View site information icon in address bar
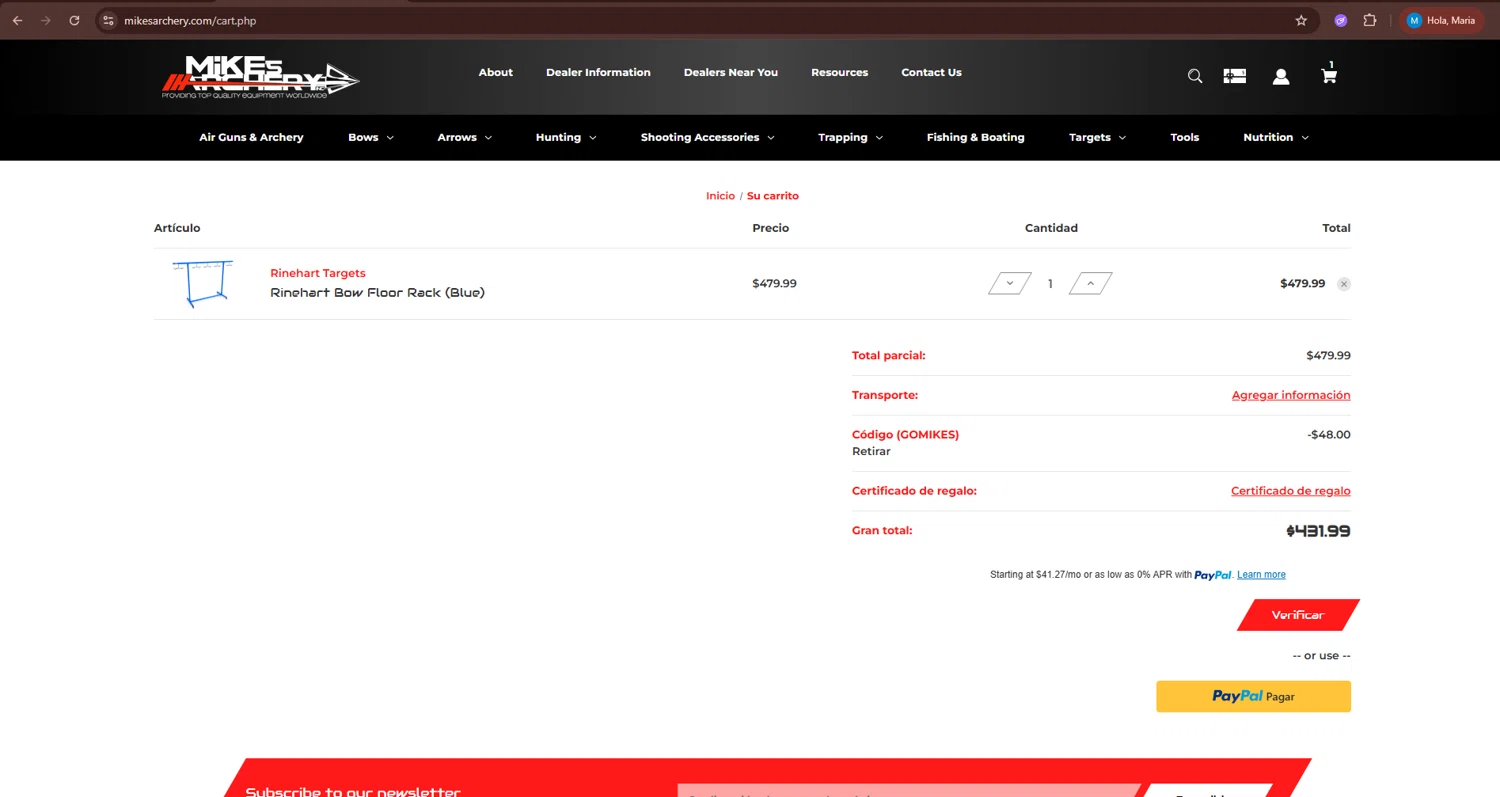The height and width of the screenshot is (797, 1500). pyautogui.click(x=109, y=20)
